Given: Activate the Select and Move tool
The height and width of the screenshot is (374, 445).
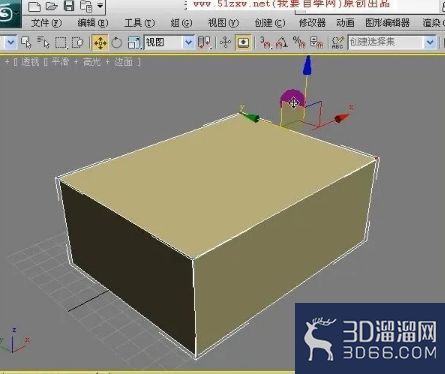Looking at the screenshot, I should (x=100, y=43).
